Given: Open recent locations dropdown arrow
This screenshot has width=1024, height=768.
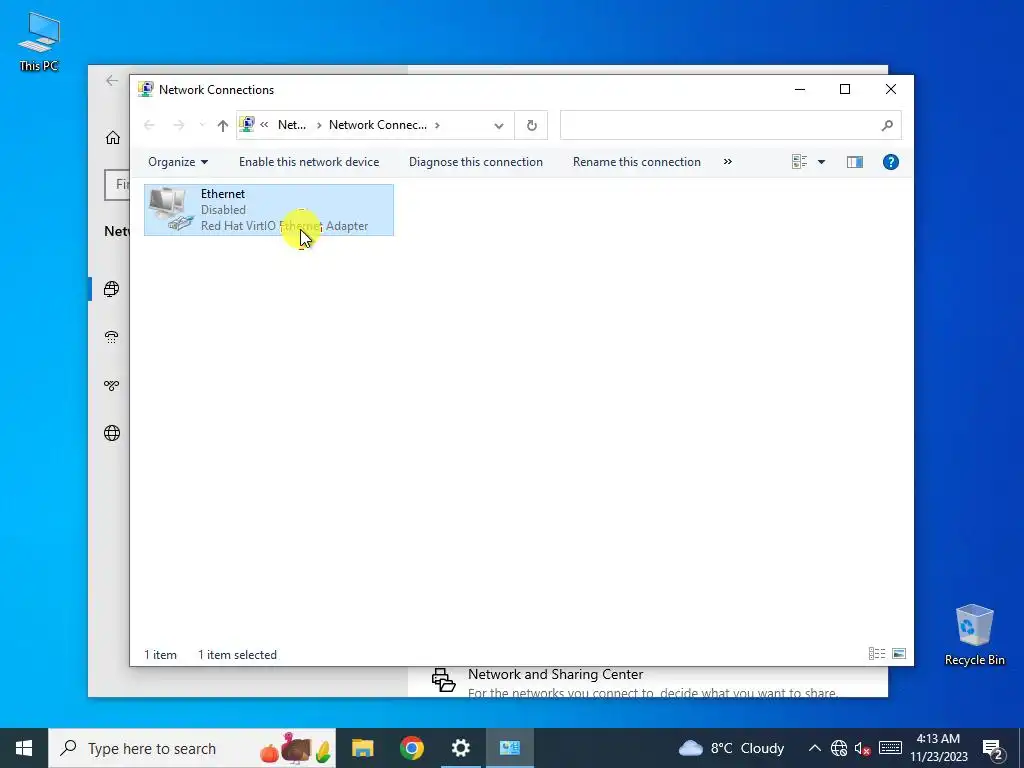Looking at the screenshot, I should tap(202, 125).
